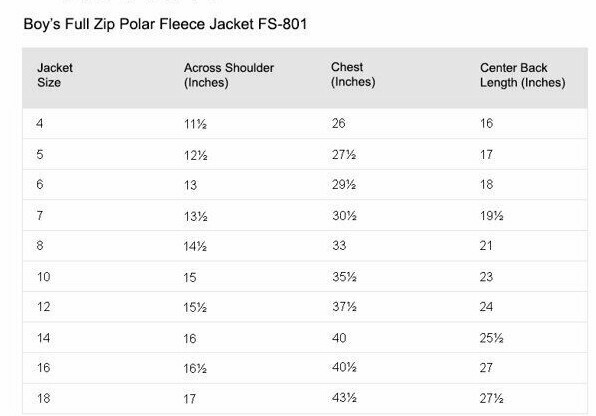Click jacket size 6 cell
Screen dimensions: 596x416
click(x=40, y=184)
